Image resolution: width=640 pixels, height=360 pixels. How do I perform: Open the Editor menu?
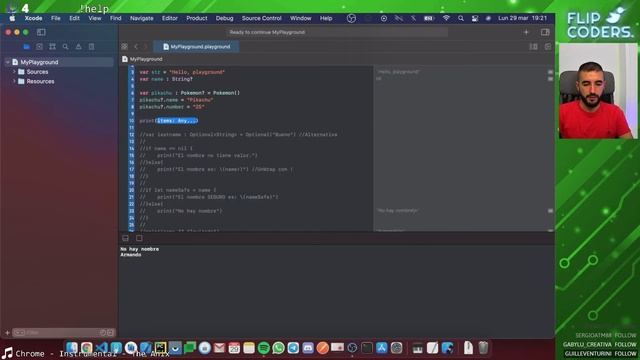coord(169,18)
